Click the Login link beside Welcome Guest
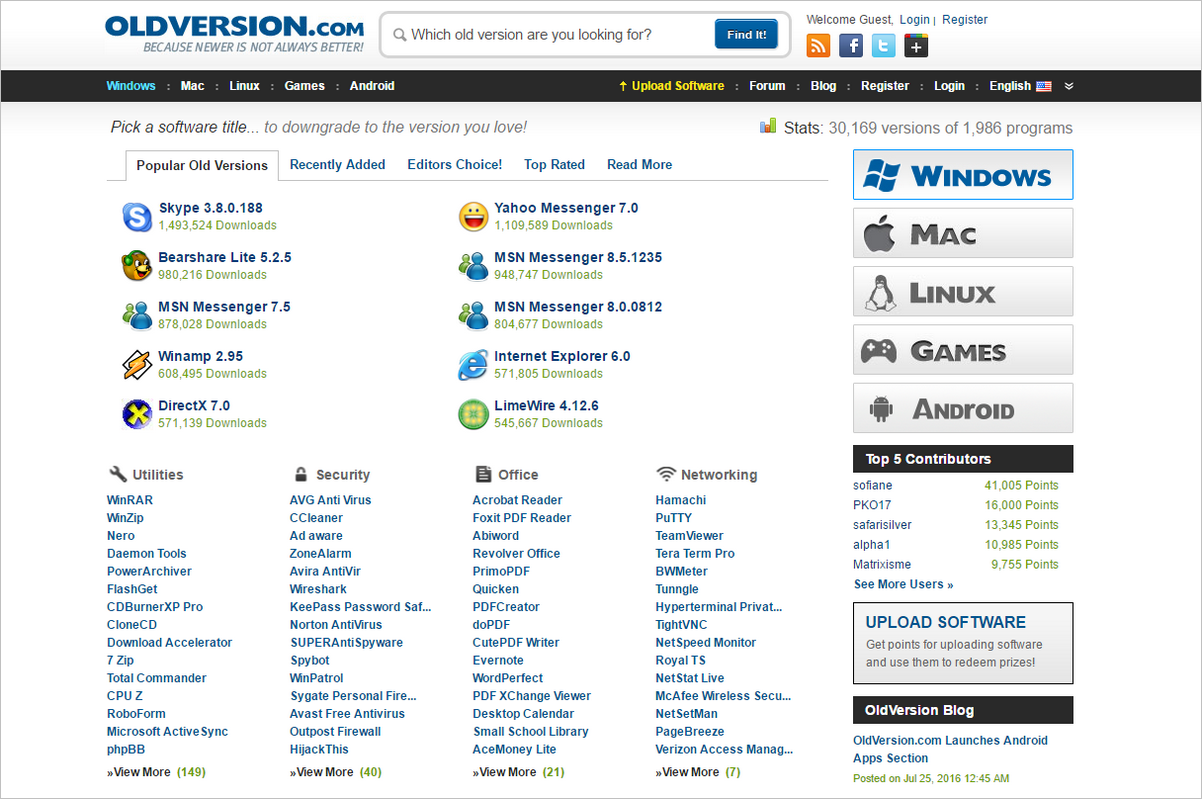Viewport: 1202px width, 799px height. 915,20
